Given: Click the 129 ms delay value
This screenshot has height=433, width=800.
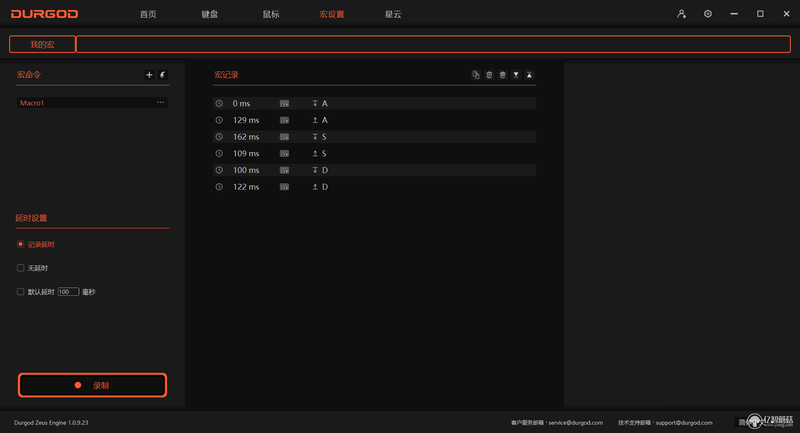Looking at the screenshot, I should pos(246,120).
